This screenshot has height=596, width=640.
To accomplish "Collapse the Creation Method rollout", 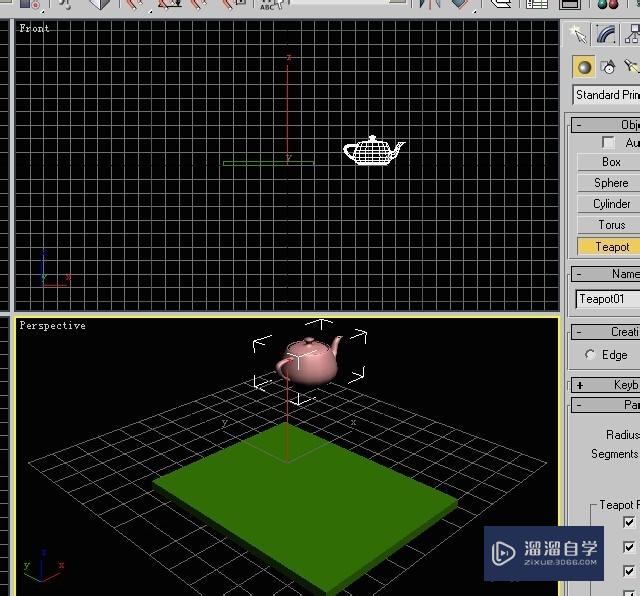I will coord(606,332).
